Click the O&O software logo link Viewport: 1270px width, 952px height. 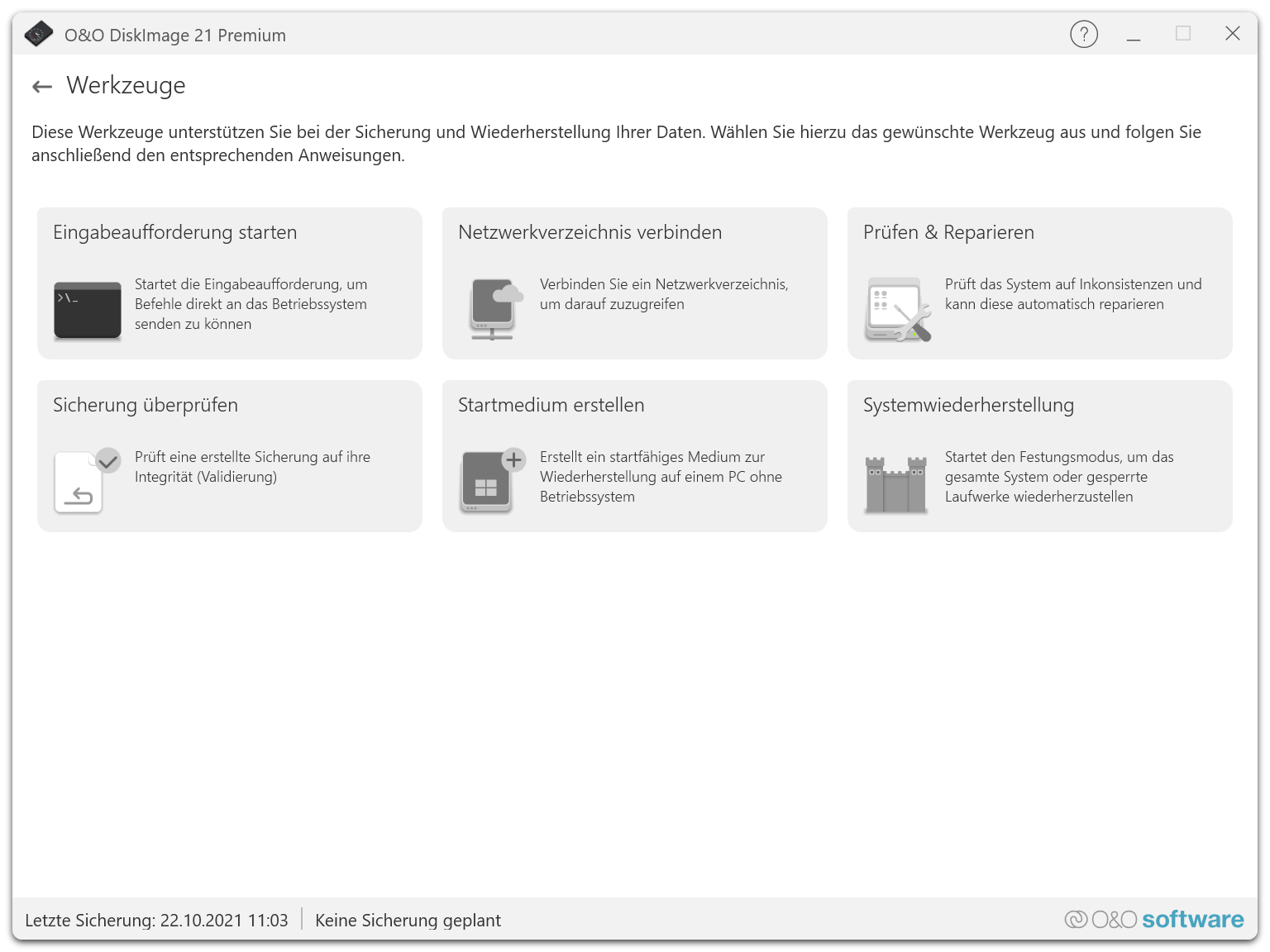(1154, 919)
